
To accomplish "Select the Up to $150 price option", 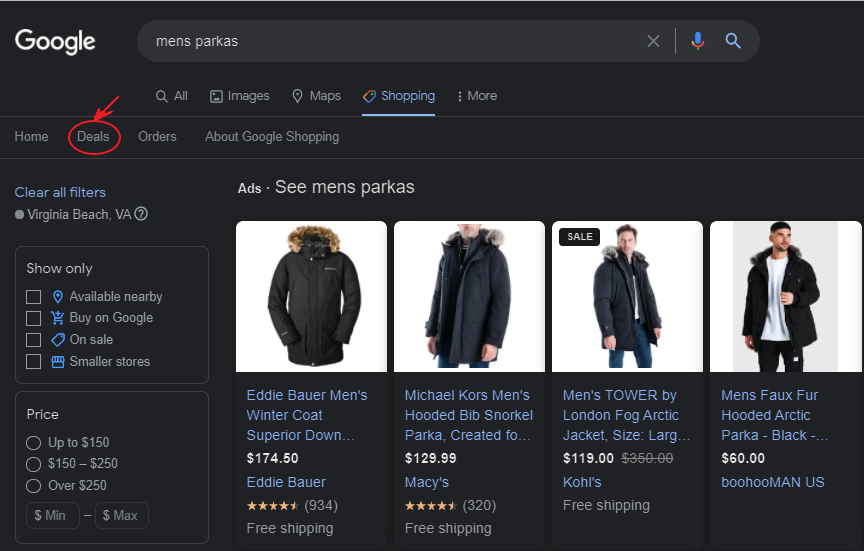I will 34,443.
